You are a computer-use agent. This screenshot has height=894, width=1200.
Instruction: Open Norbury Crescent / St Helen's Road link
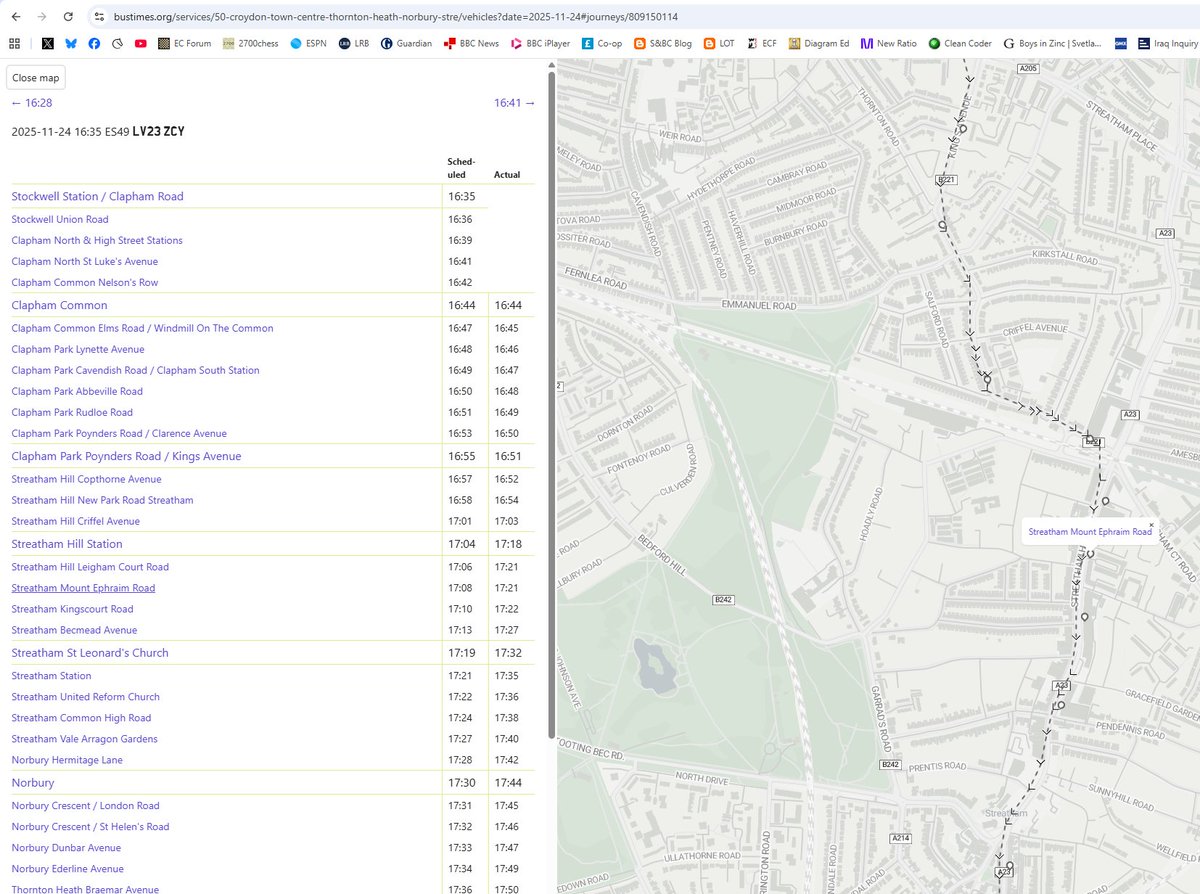[x=90, y=827]
